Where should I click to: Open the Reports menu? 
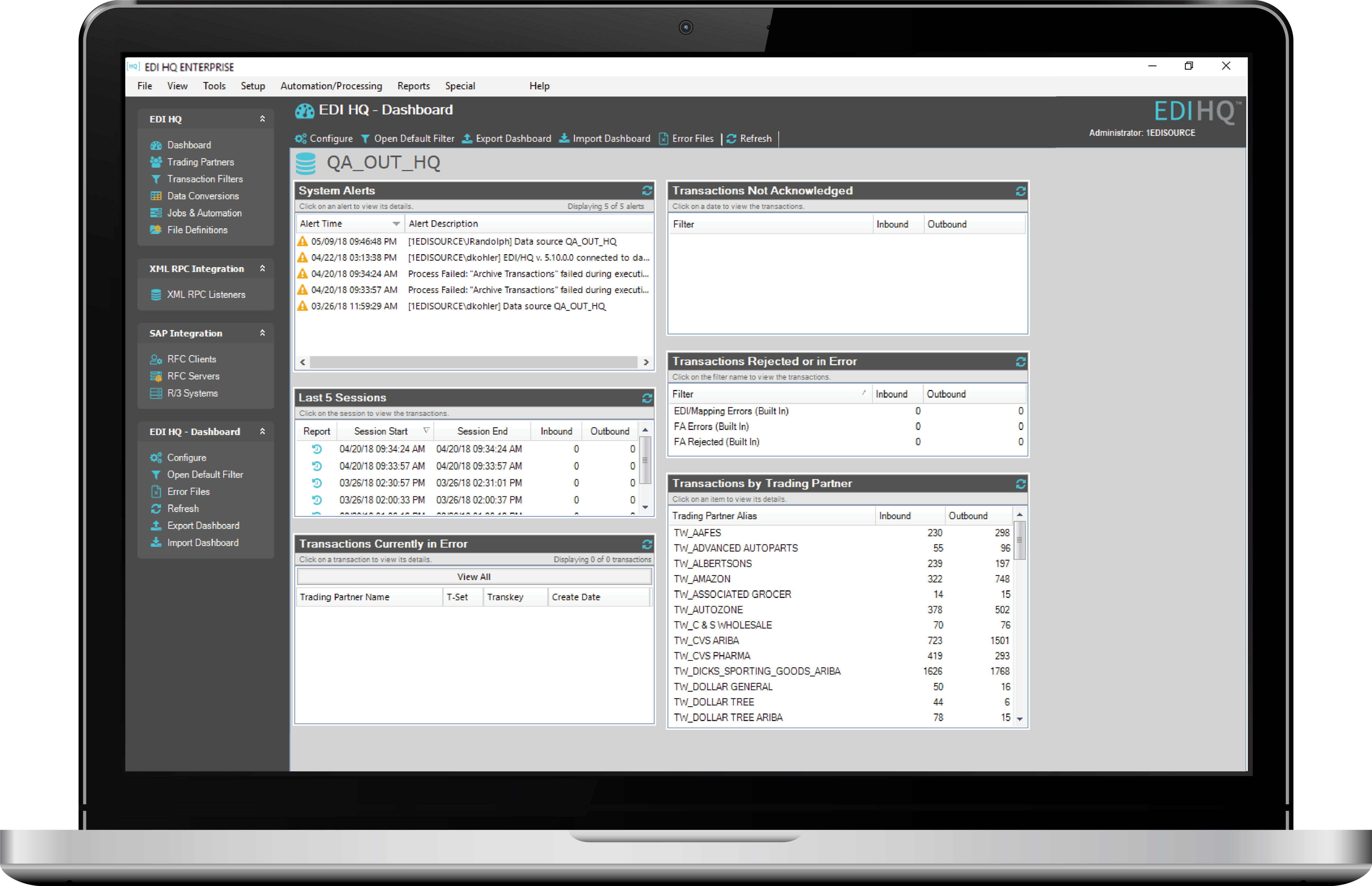point(413,86)
